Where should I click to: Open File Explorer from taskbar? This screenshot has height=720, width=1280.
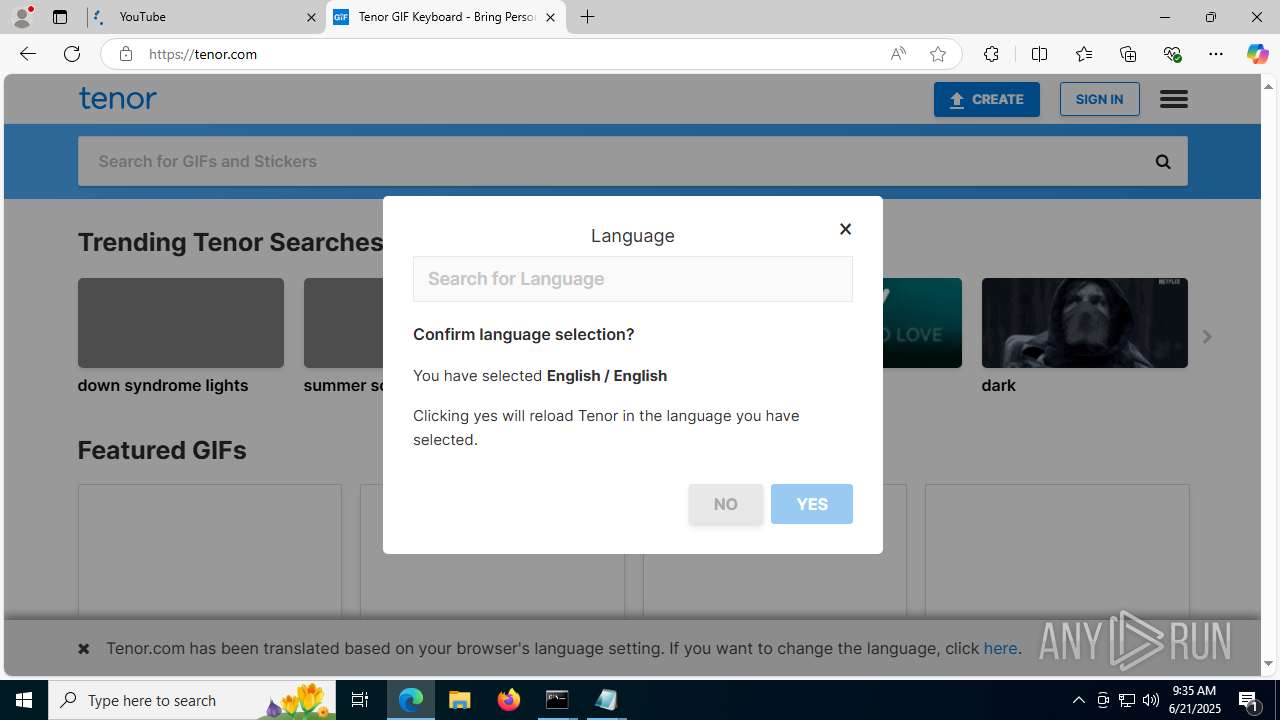[x=460, y=700]
